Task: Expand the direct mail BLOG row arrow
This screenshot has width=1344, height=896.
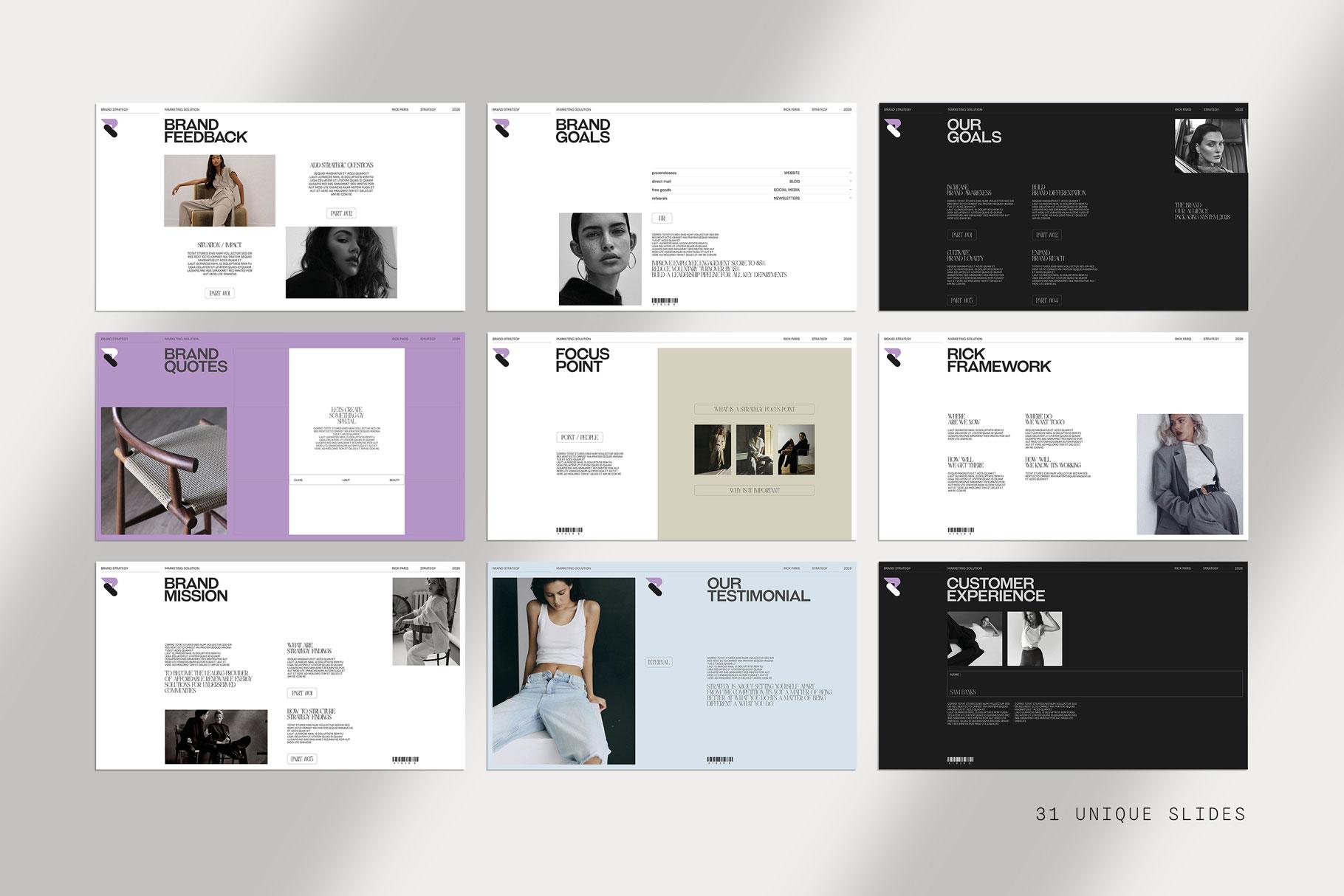Action: 850,182
